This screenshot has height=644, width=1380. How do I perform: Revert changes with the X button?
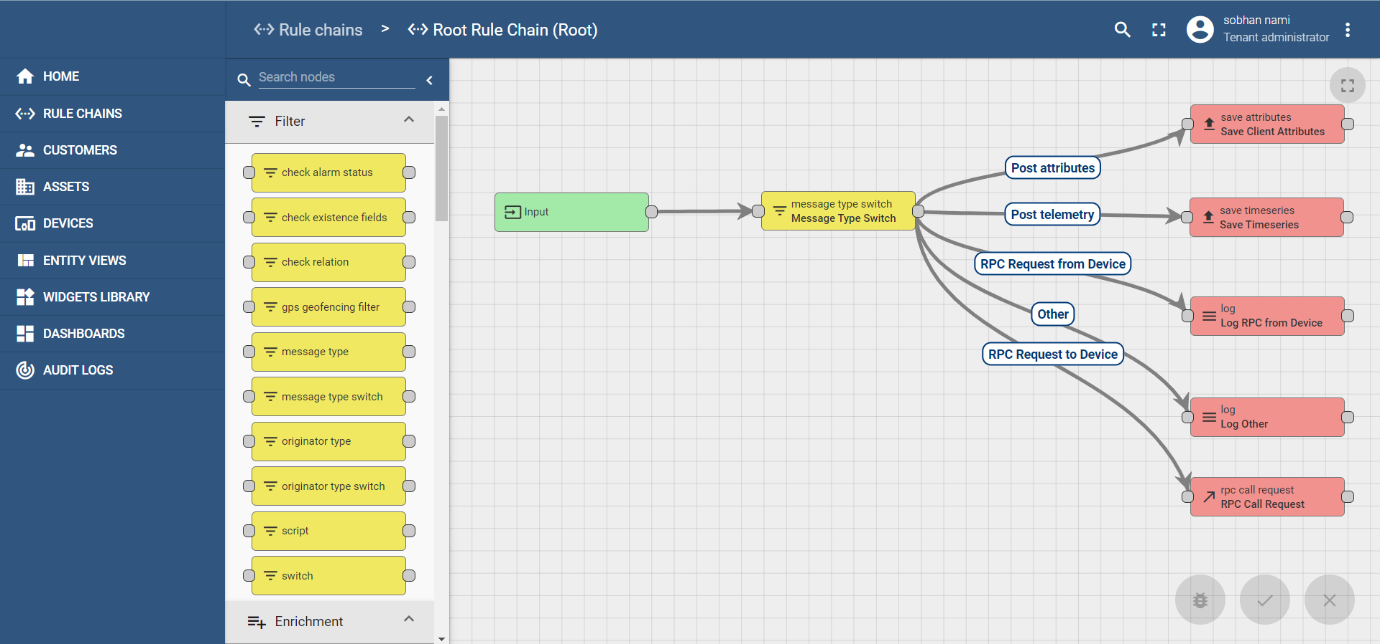pos(1329,600)
